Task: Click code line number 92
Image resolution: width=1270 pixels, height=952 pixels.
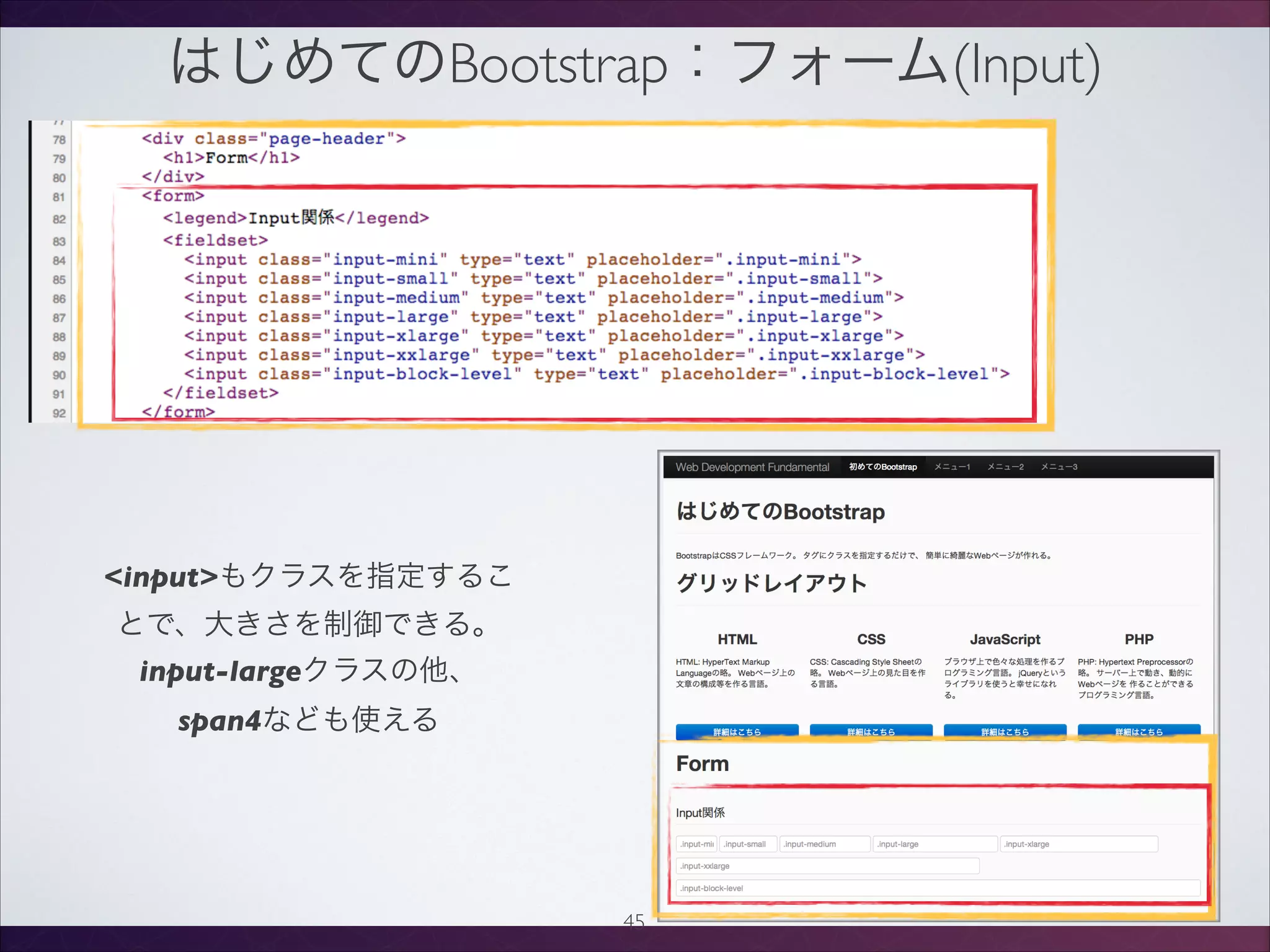Action: (59, 413)
